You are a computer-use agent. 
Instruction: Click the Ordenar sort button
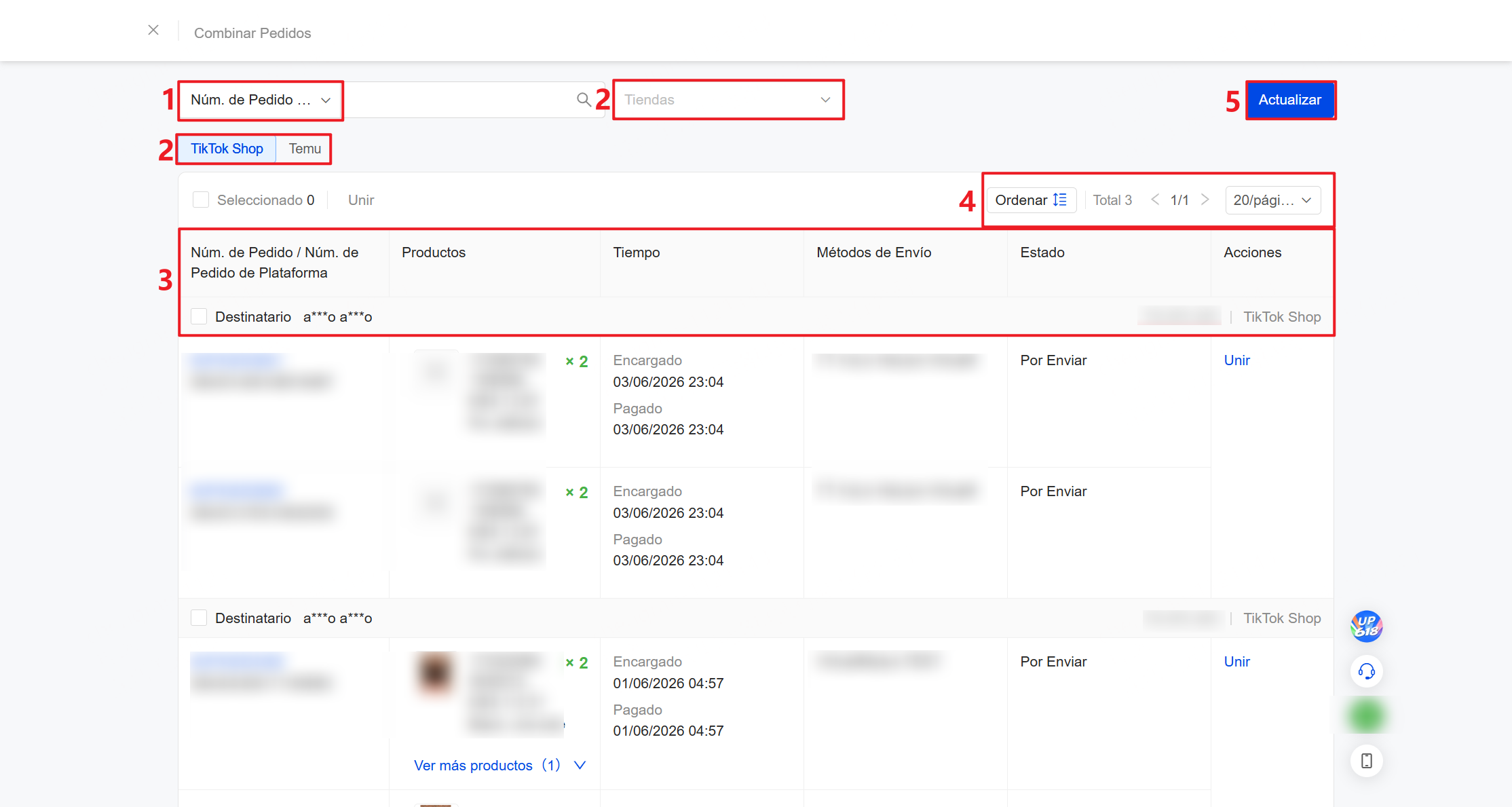[1032, 200]
